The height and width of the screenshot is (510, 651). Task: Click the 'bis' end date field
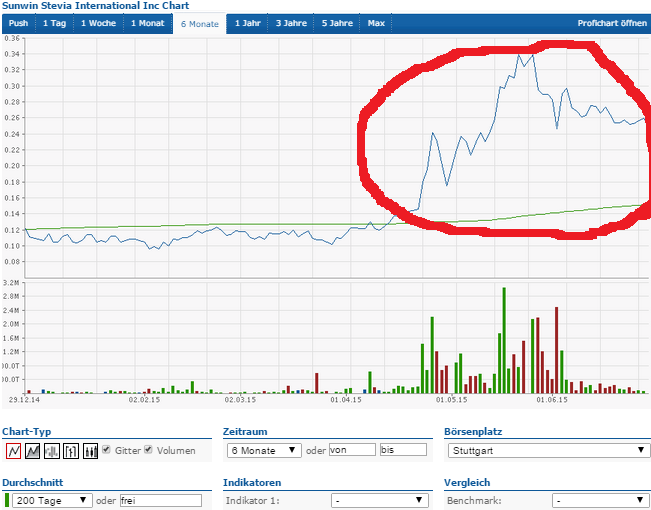pyautogui.click(x=403, y=450)
